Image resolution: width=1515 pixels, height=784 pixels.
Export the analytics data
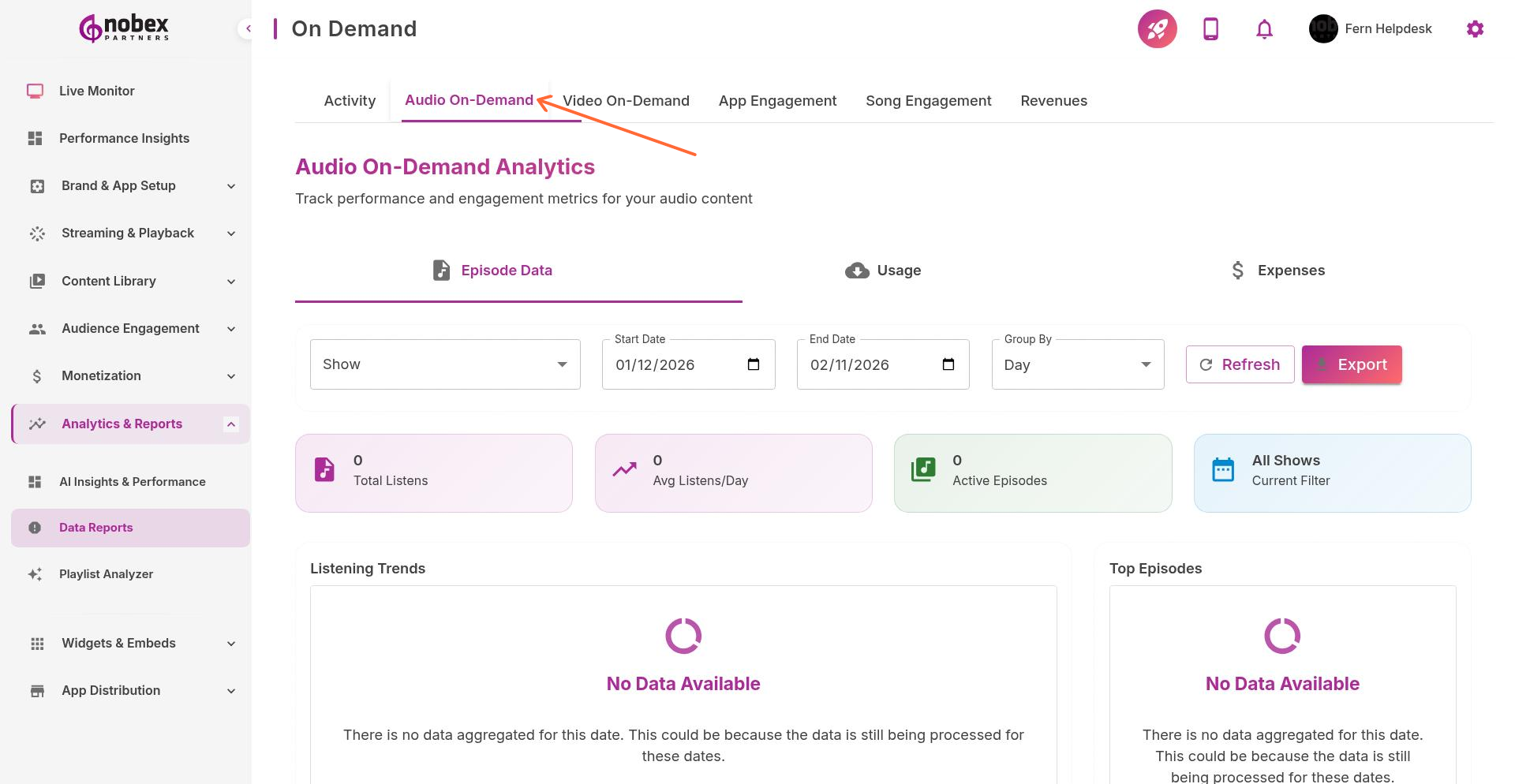1351,364
